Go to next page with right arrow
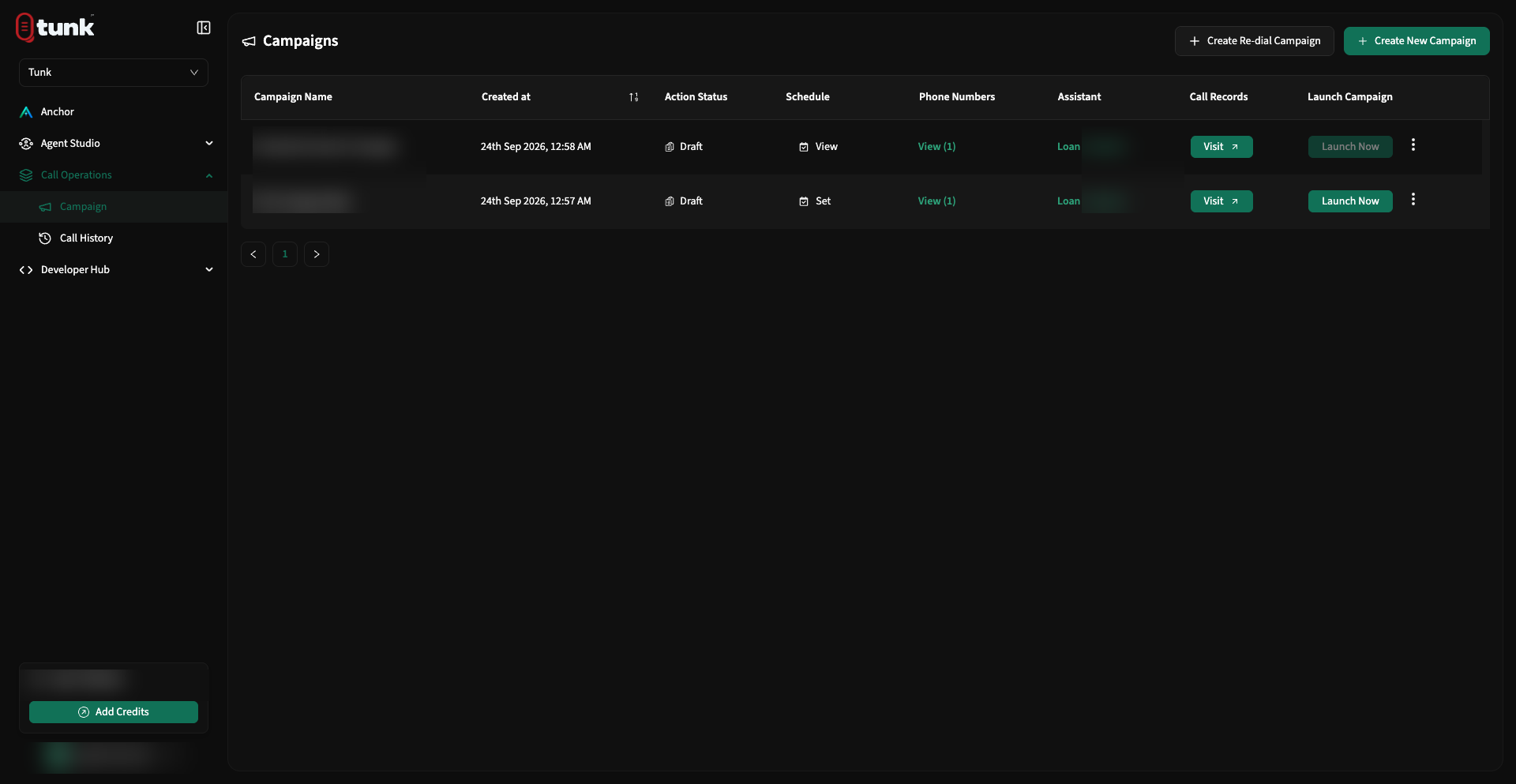1516x784 pixels. pos(317,254)
